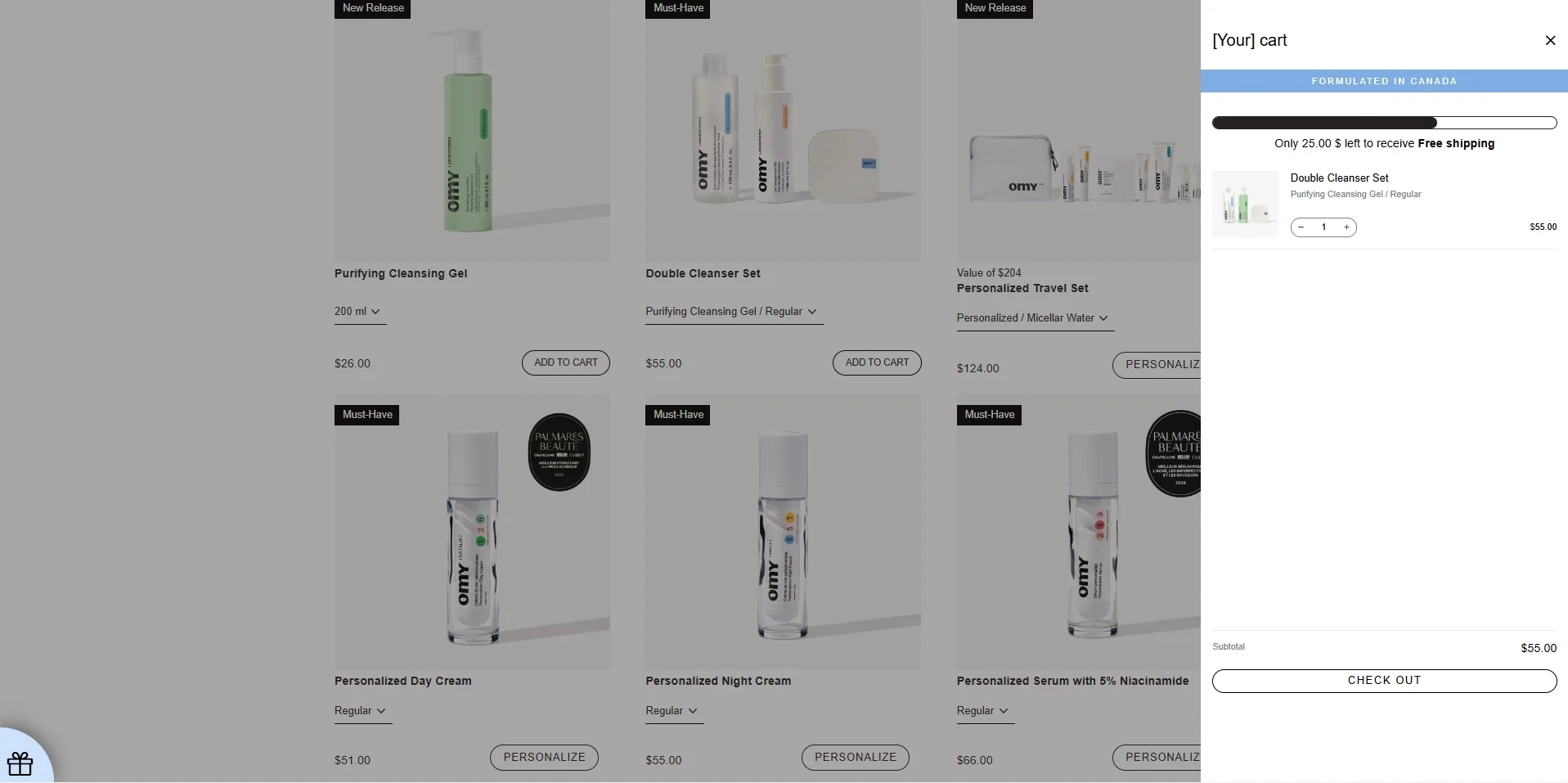This screenshot has height=783, width=1568.
Task: Expand Purifying Cleansing Gel / Regular variant dropdown
Action: pos(733,312)
